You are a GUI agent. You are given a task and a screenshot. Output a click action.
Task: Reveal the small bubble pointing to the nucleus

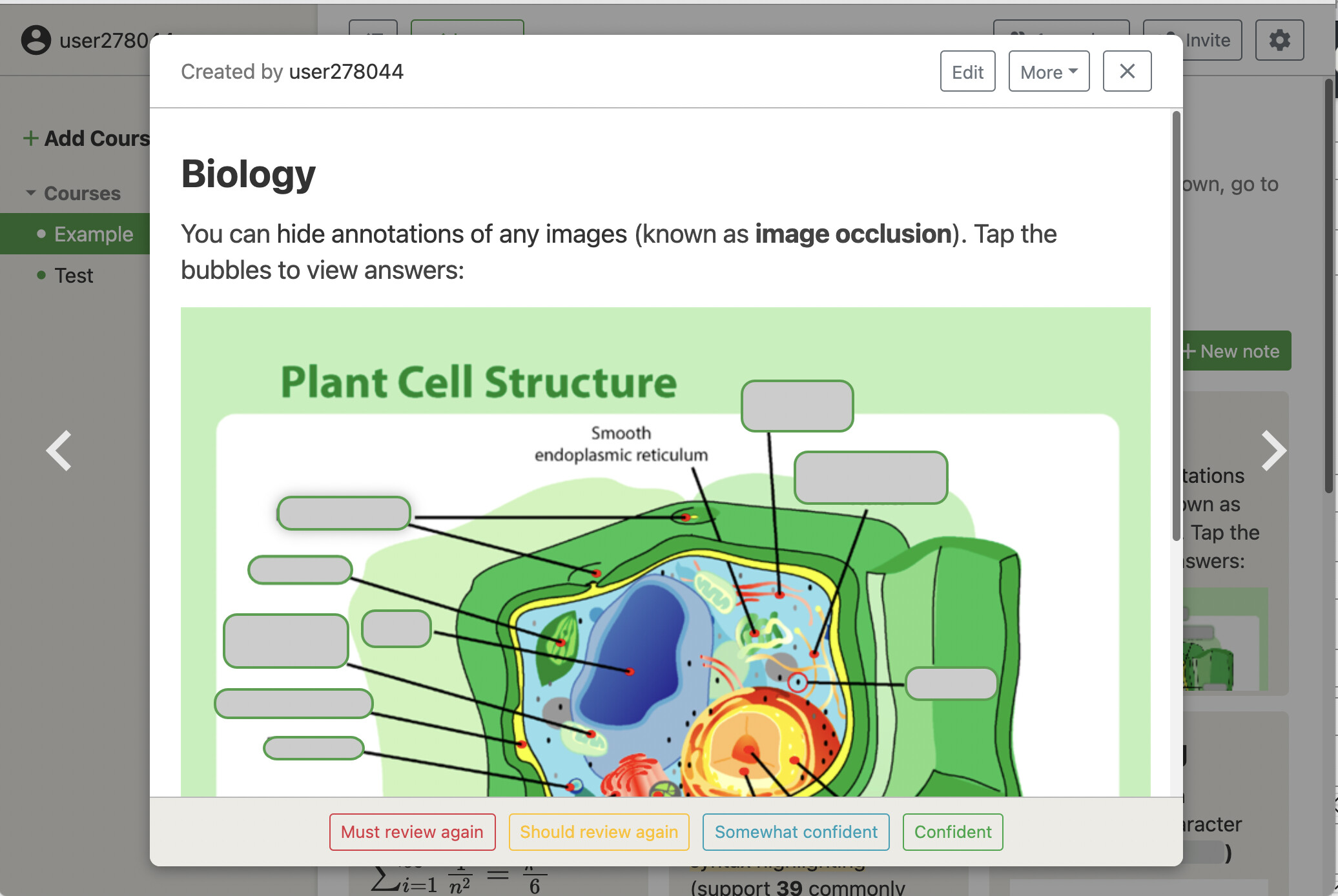396,629
